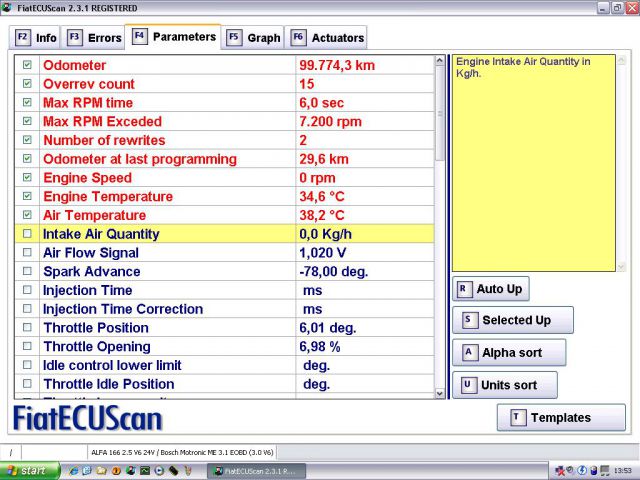Check the Throttle Position checkbox
640x480 pixels.
tap(27, 327)
